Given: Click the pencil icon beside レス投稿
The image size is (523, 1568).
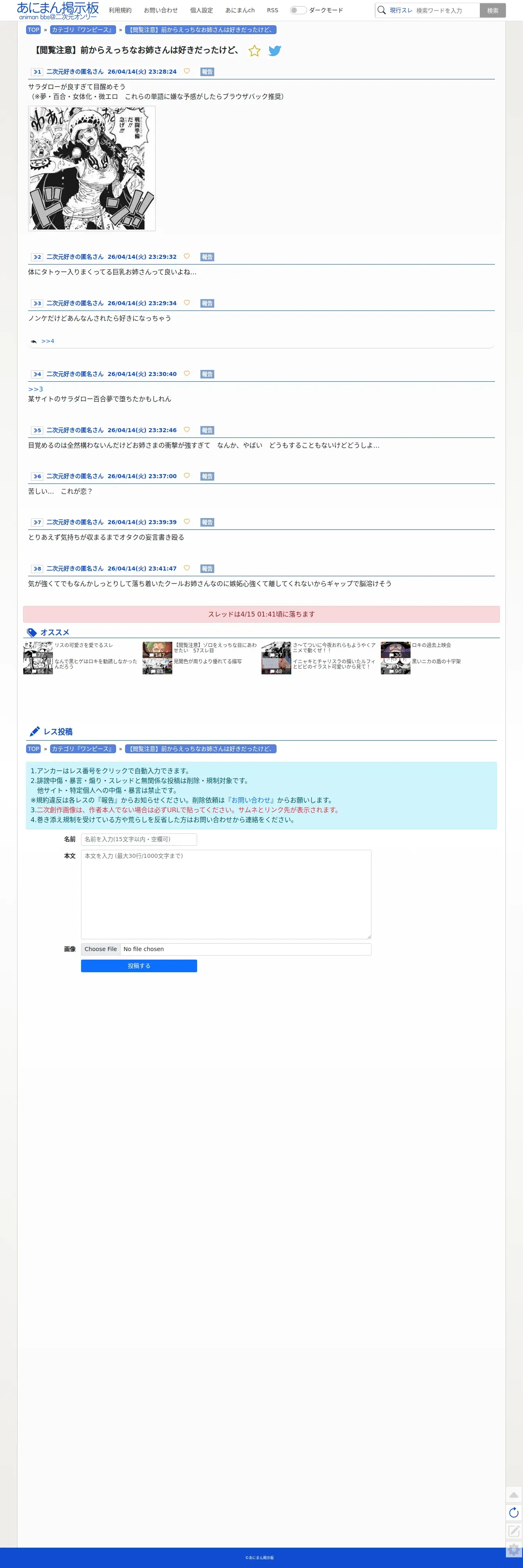Looking at the screenshot, I should [35, 732].
